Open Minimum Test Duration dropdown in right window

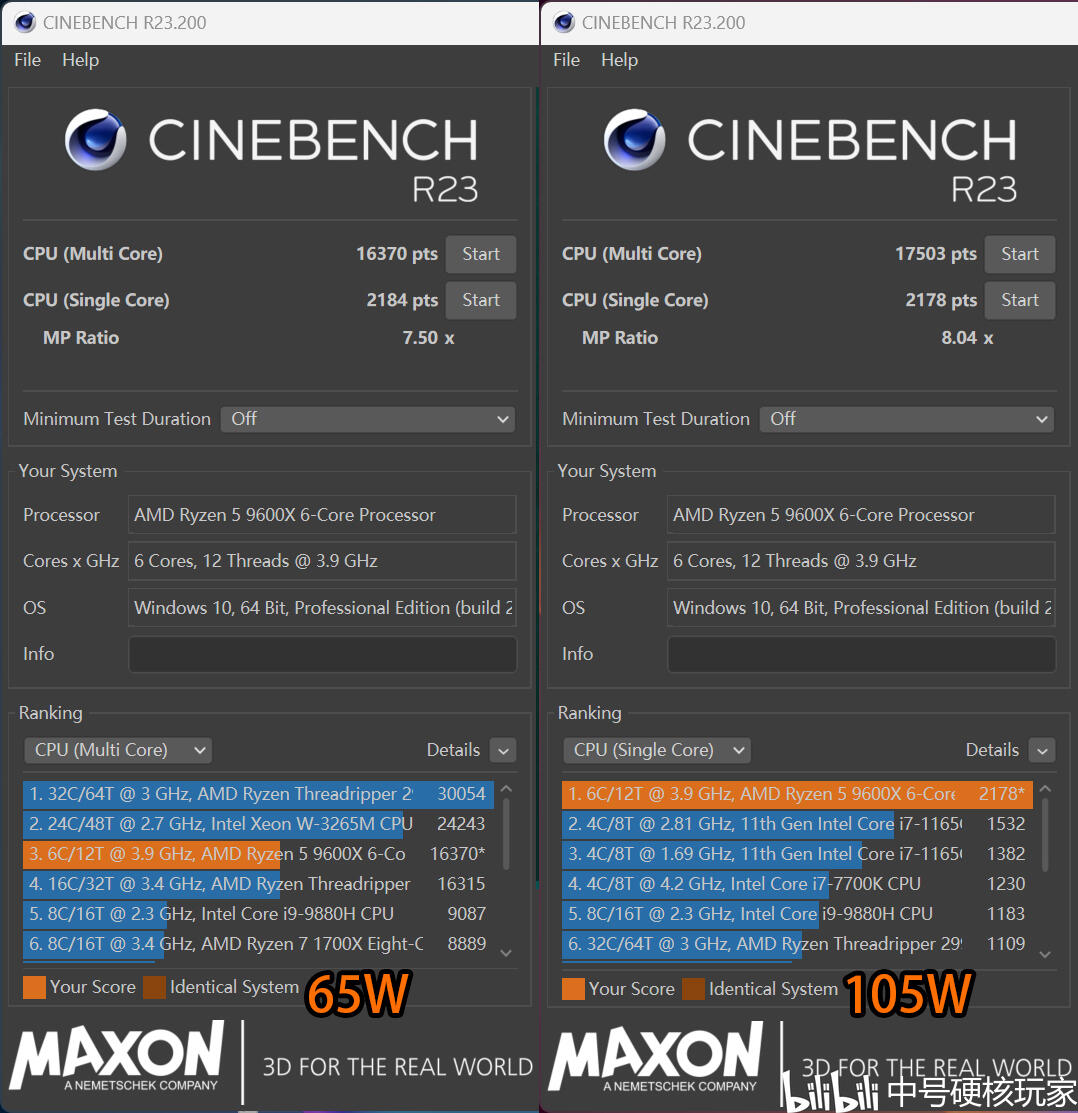coord(906,419)
